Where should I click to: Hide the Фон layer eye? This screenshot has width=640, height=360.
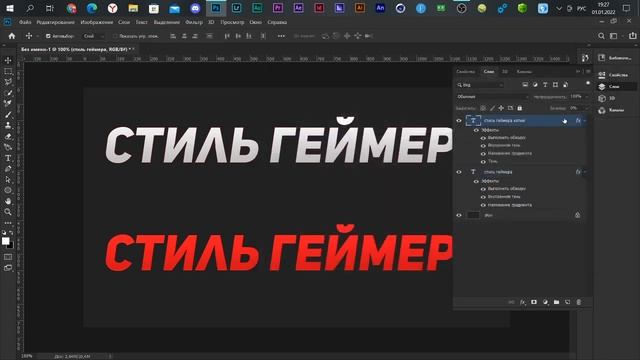click(459, 215)
